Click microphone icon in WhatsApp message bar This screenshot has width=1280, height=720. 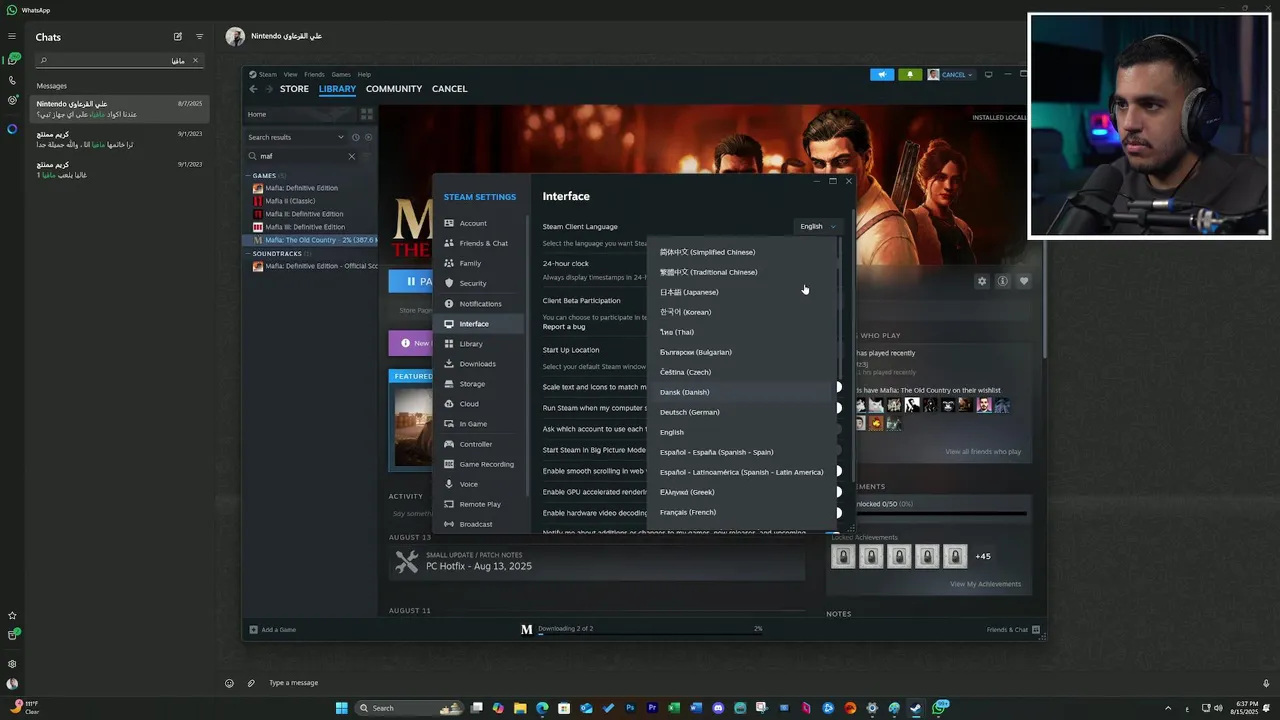(x=1266, y=683)
